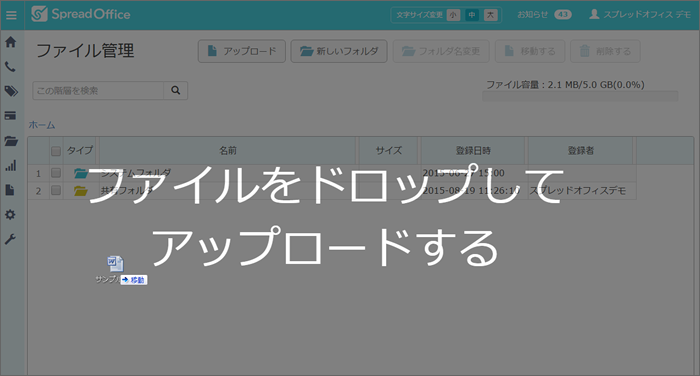Click the フォルダ名変更 button
Screen dimensions: 700x376
(441, 51)
